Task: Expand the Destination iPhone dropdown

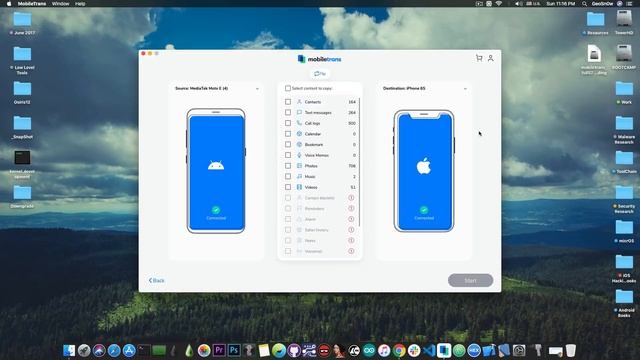Action: (x=465, y=89)
